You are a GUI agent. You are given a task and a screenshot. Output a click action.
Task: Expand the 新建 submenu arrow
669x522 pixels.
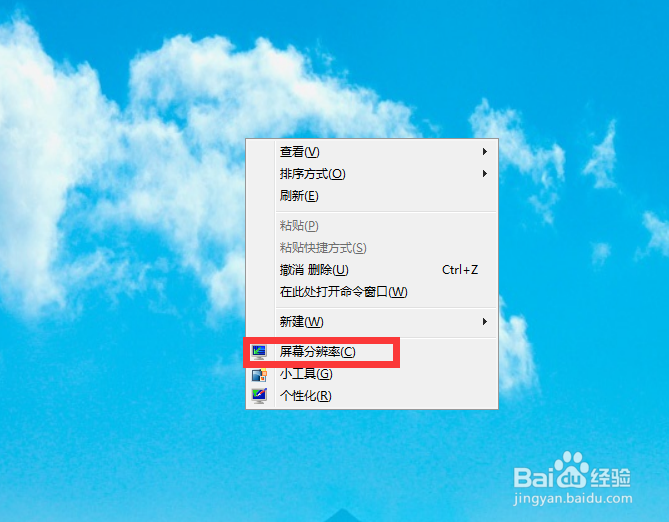click(x=485, y=321)
